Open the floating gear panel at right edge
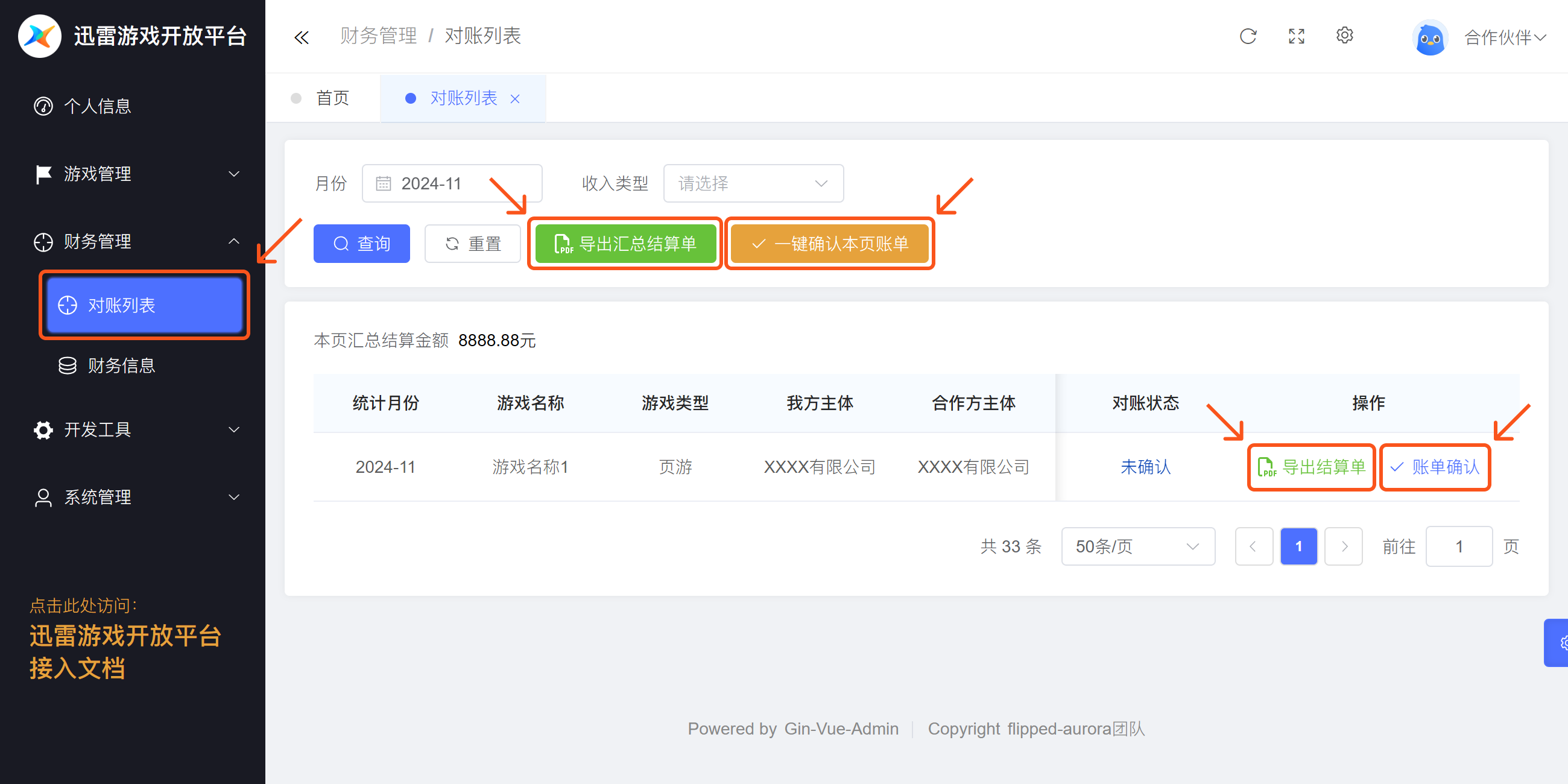This screenshot has width=1568, height=784. click(x=1557, y=643)
